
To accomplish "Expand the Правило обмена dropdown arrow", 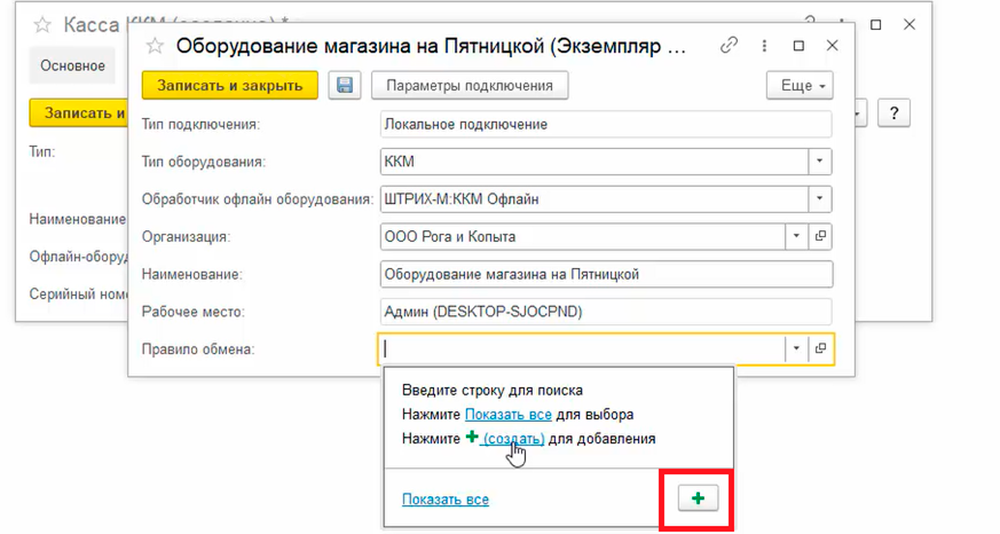I will tap(797, 348).
